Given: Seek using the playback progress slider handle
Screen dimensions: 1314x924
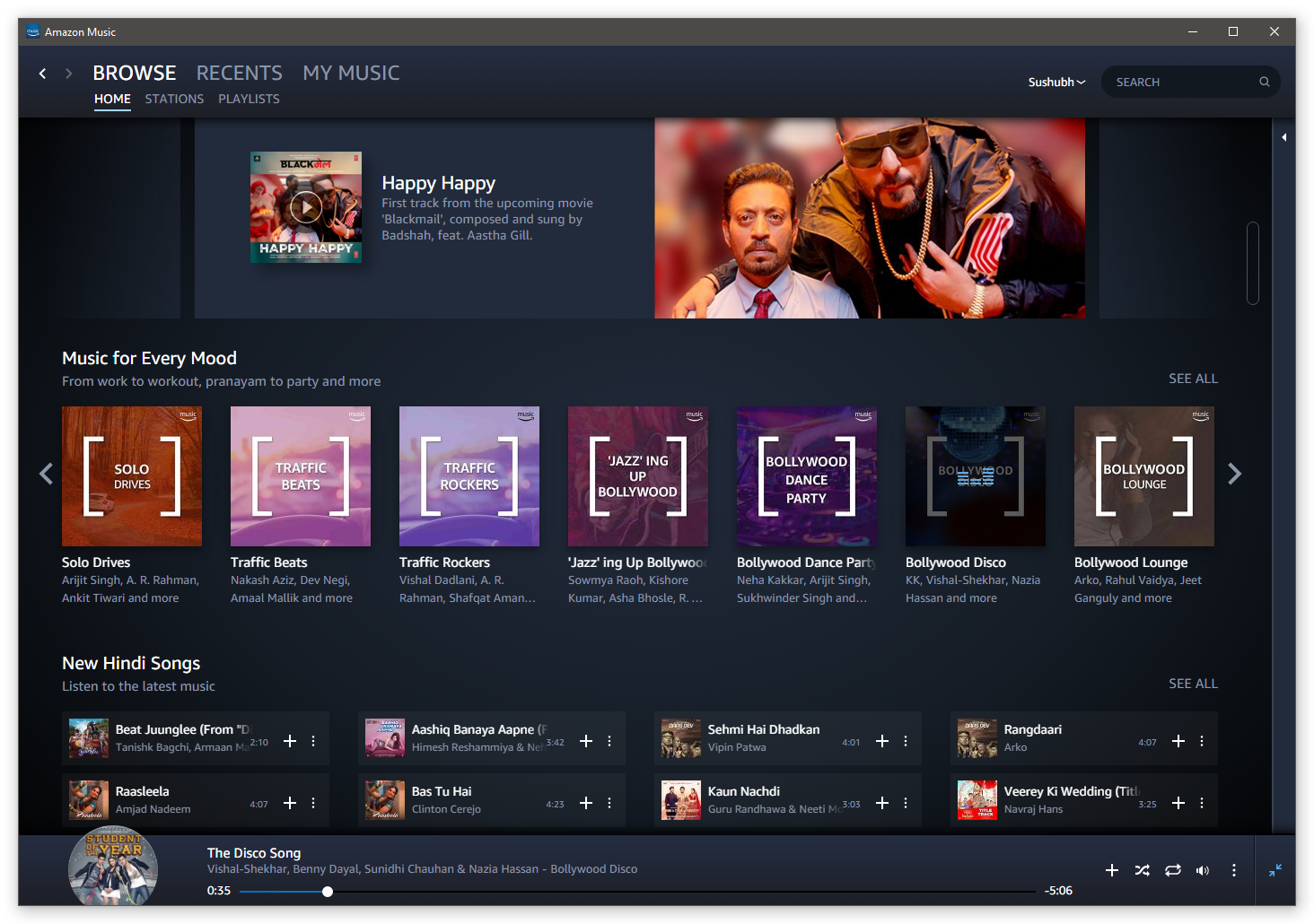Looking at the screenshot, I should [328, 892].
